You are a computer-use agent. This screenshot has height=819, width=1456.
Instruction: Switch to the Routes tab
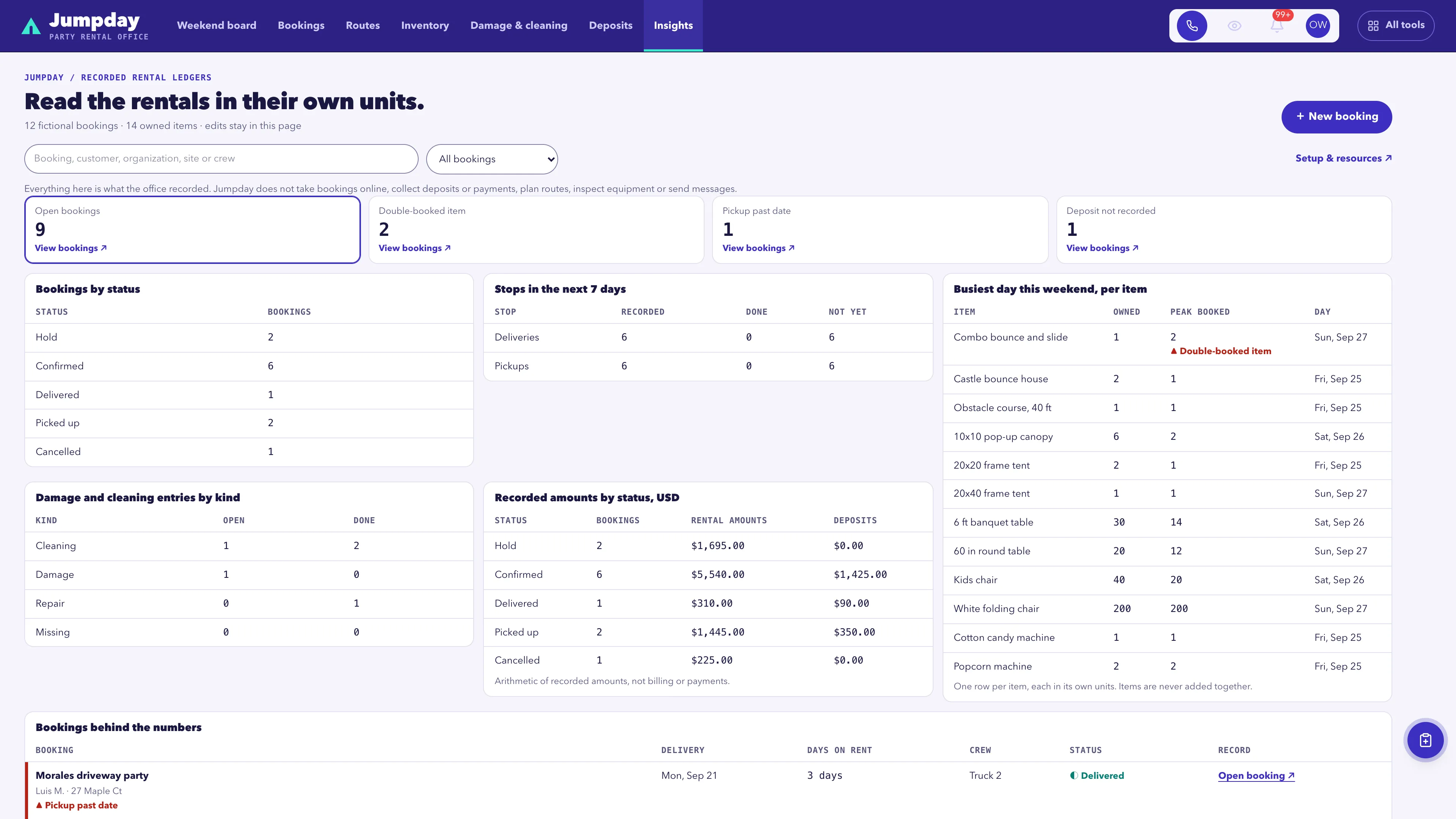click(x=362, y=25)
